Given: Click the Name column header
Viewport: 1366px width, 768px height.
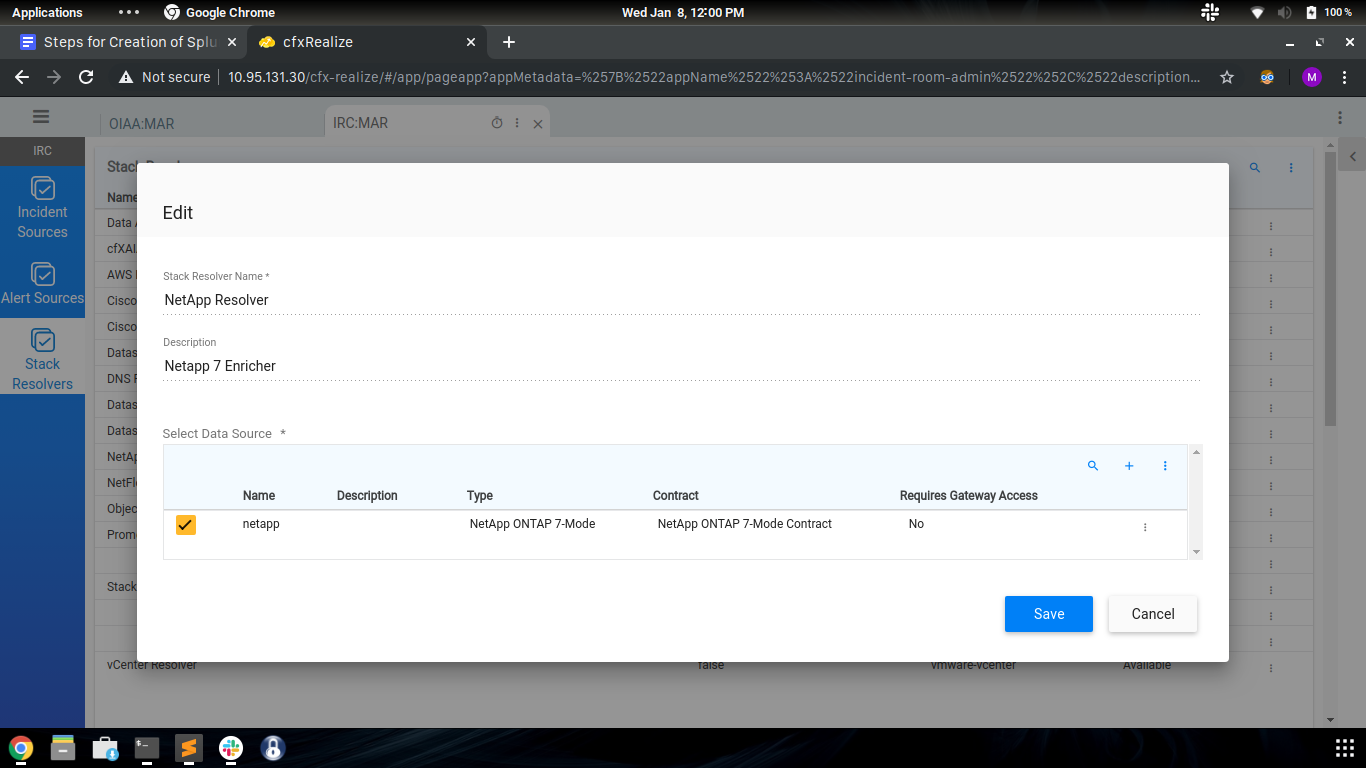Looking at the screenshot, I should pos(259,496).
